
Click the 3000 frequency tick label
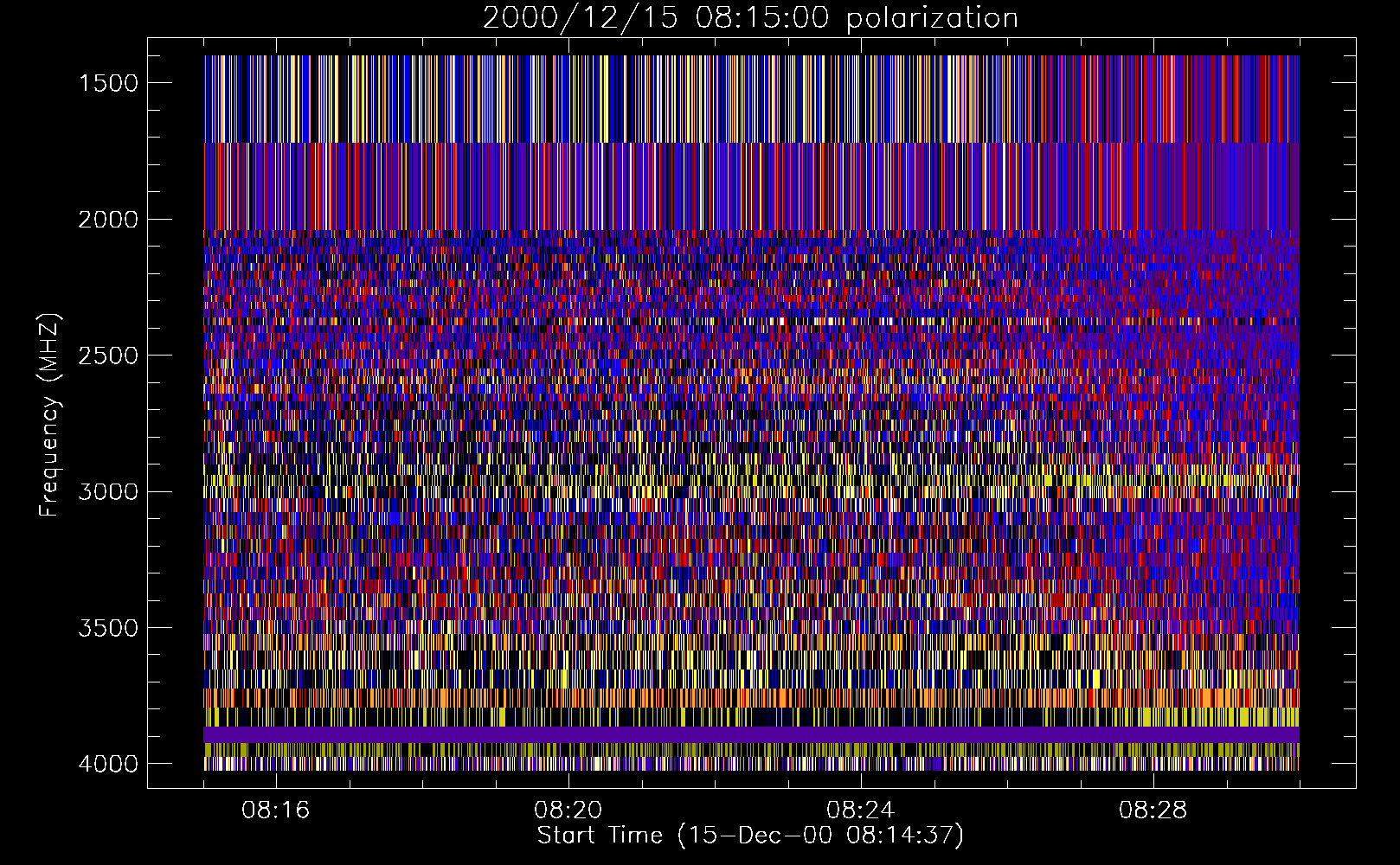108,491
